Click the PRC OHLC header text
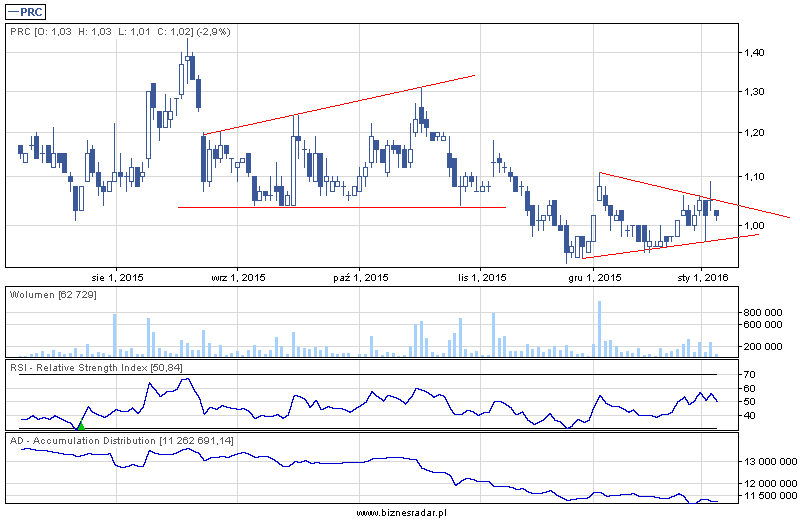The width and height of the screenshot is (800, 520). click(x=120, y=32)
